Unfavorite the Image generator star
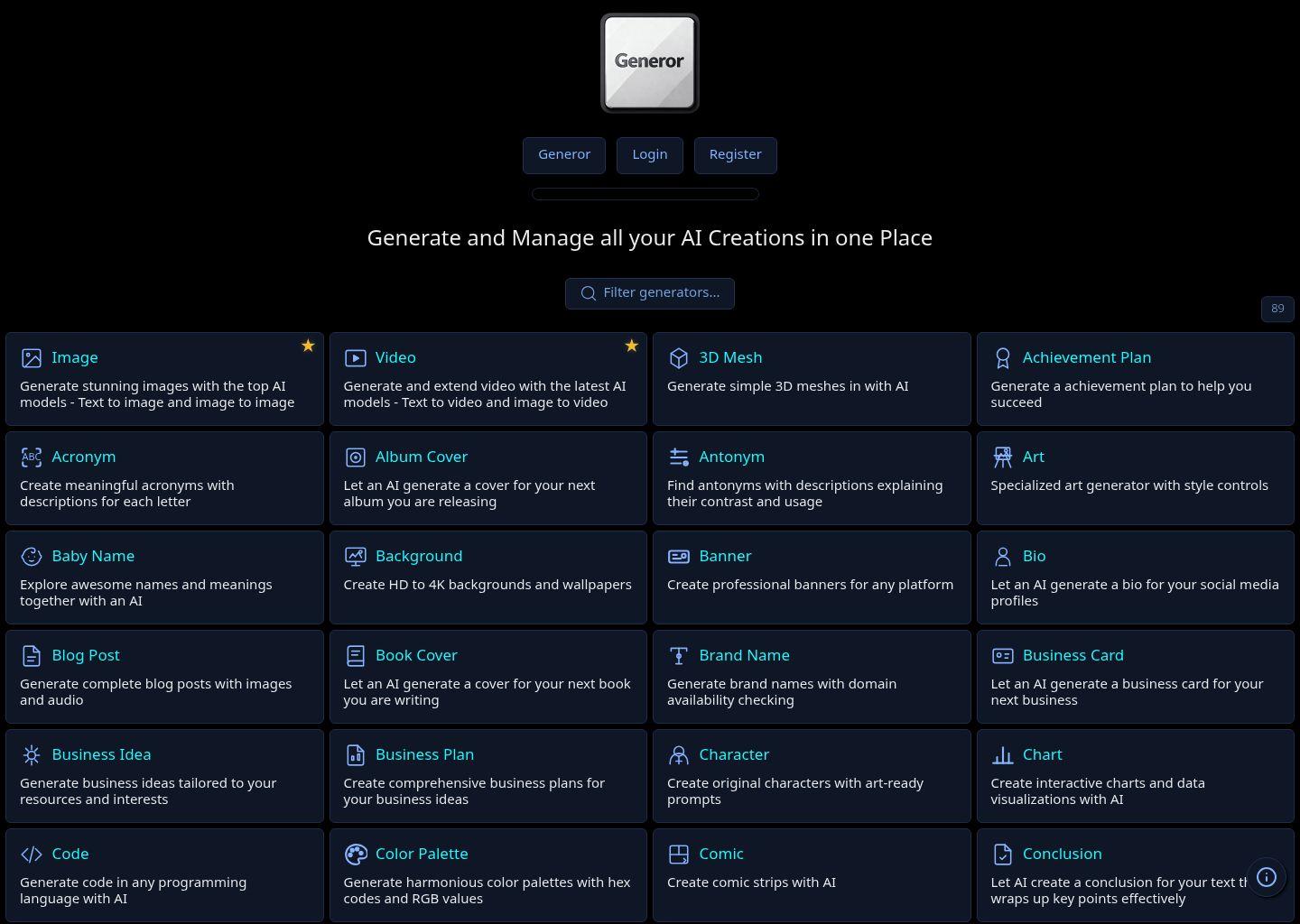 308,346
